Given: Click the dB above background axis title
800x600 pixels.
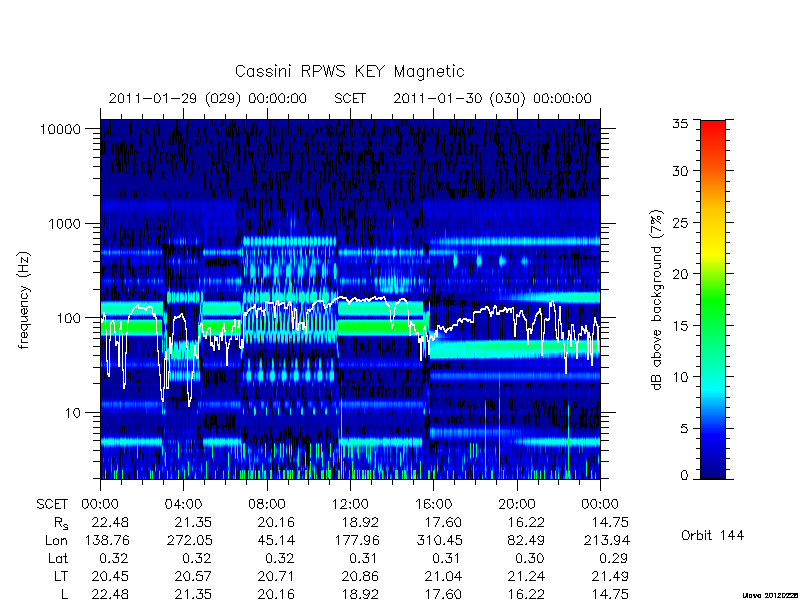Looking at the screenshot, I should click(x=657, y=300).
